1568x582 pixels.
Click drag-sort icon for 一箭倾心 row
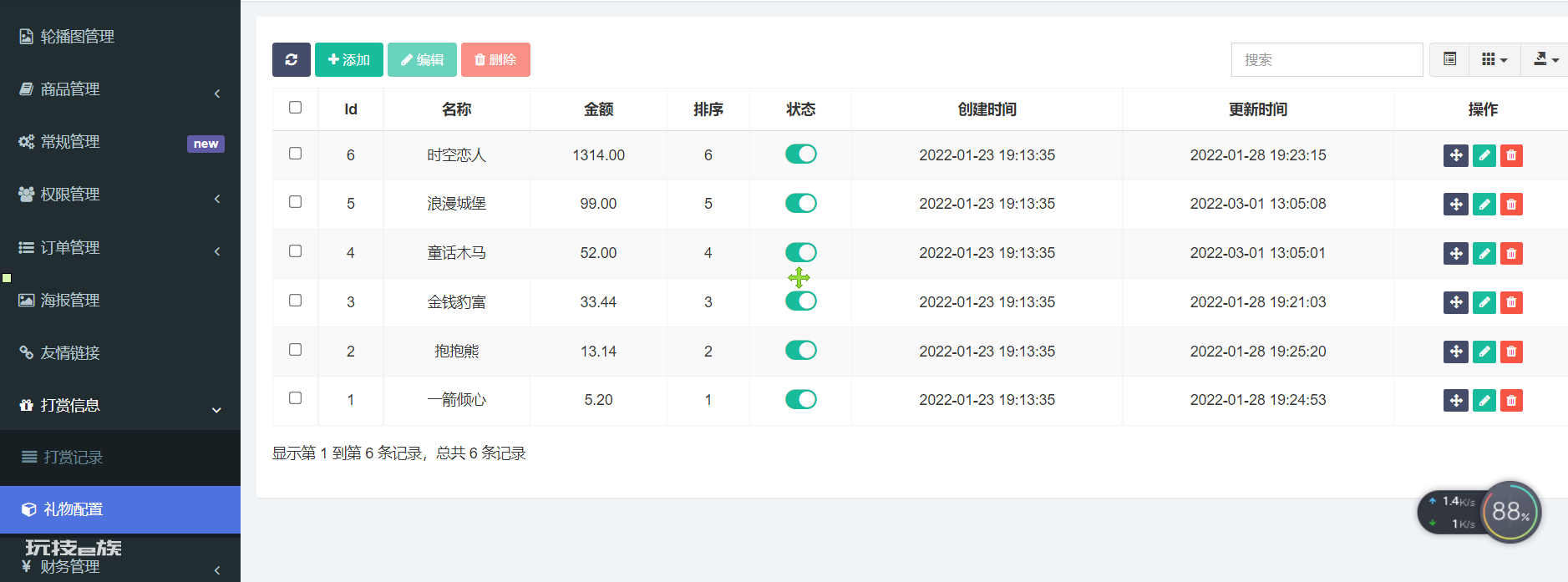coord(1455,400)
